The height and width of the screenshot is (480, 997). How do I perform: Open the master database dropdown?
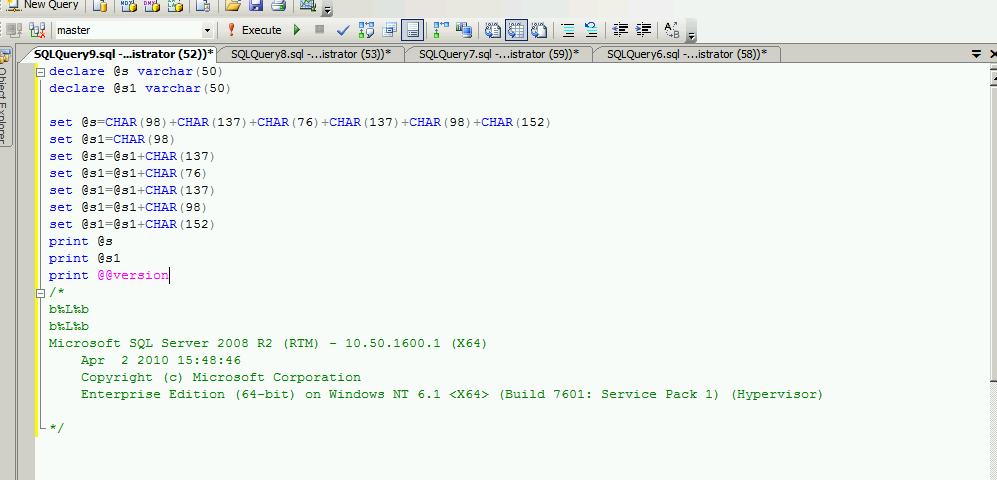pyautogui.click(x=207, y=30)
